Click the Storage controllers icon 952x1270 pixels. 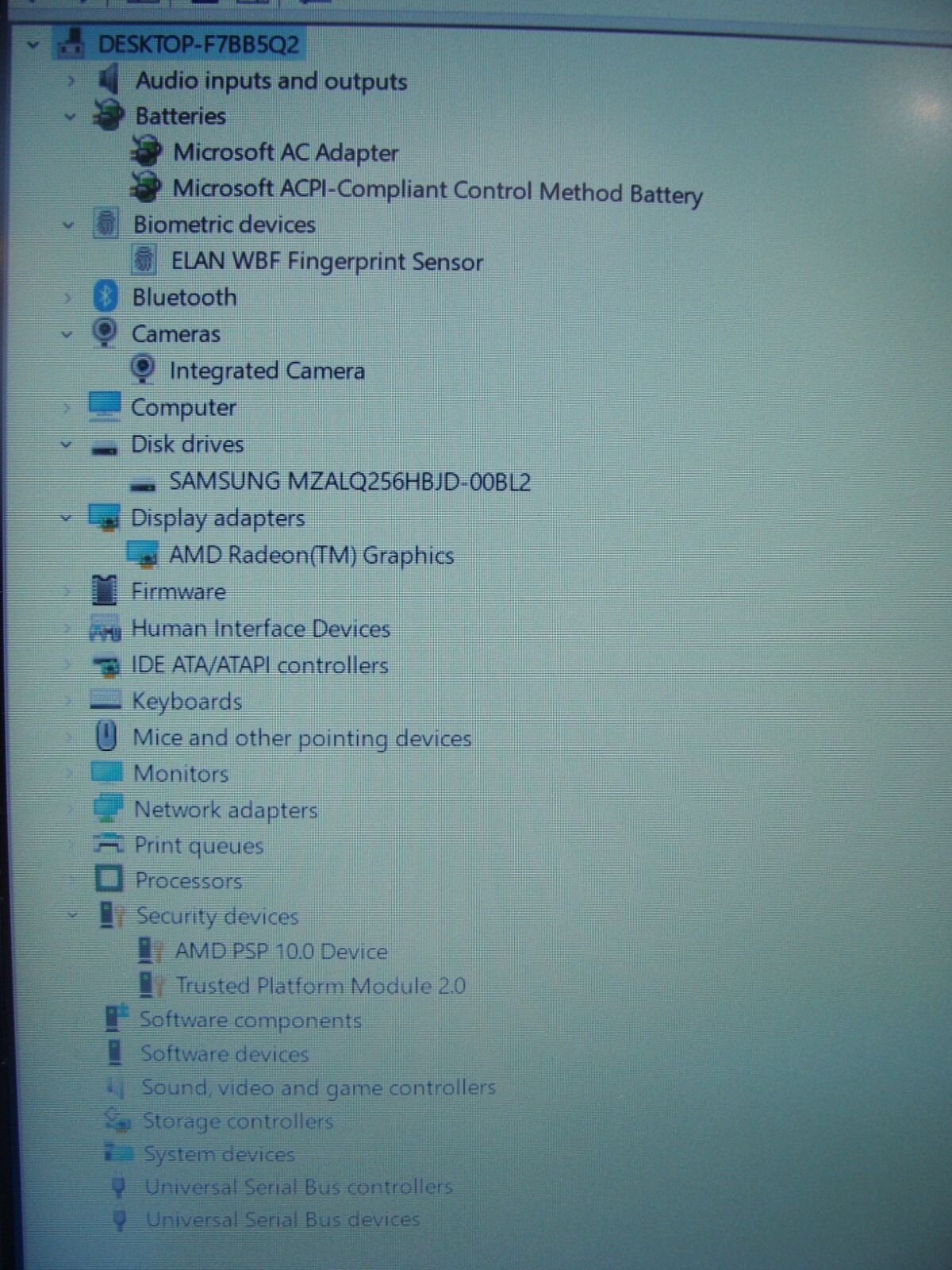(x=117, y=1120)
